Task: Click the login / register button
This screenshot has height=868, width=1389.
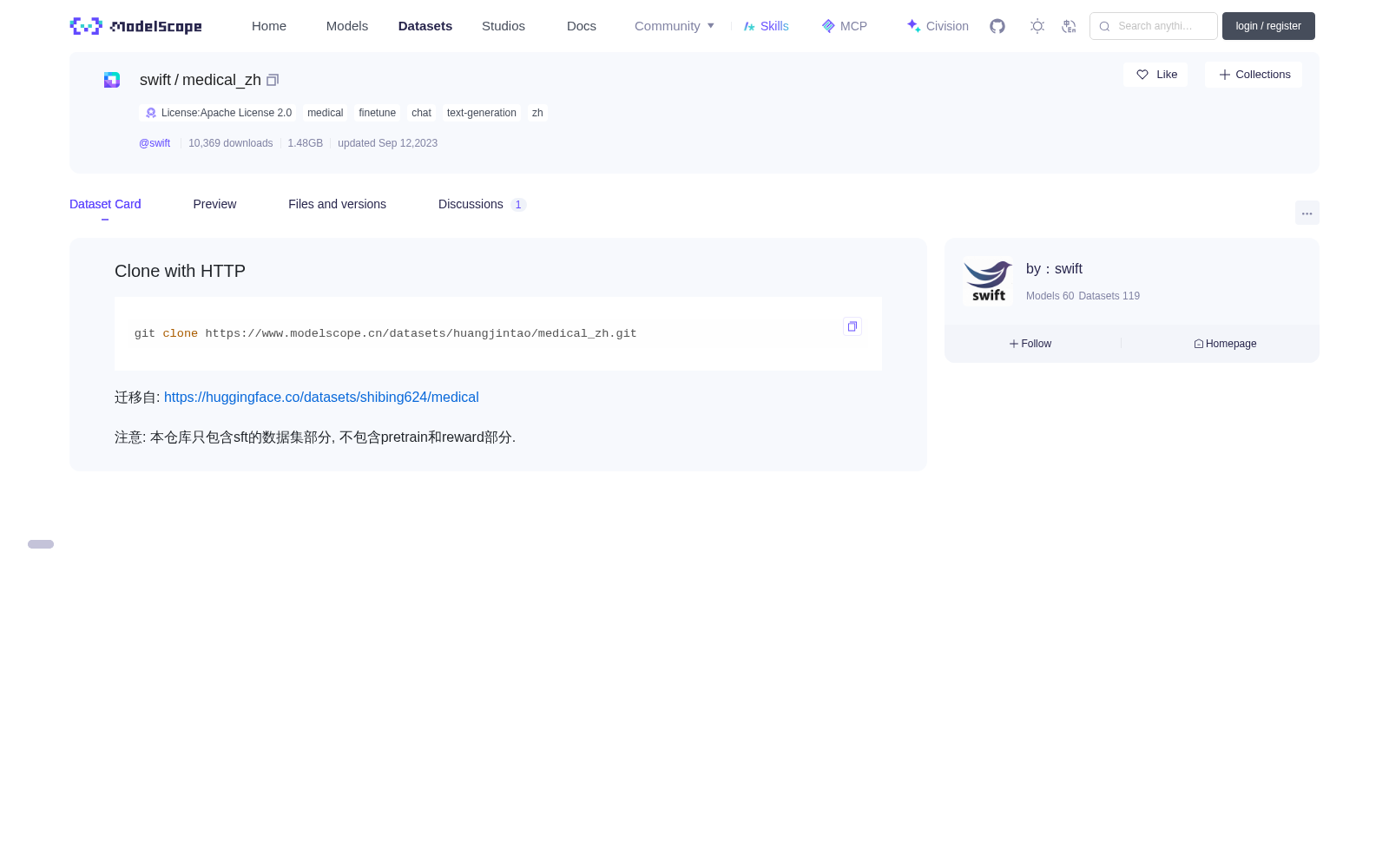Action: pyautogui.click(x=1268, y=26)
